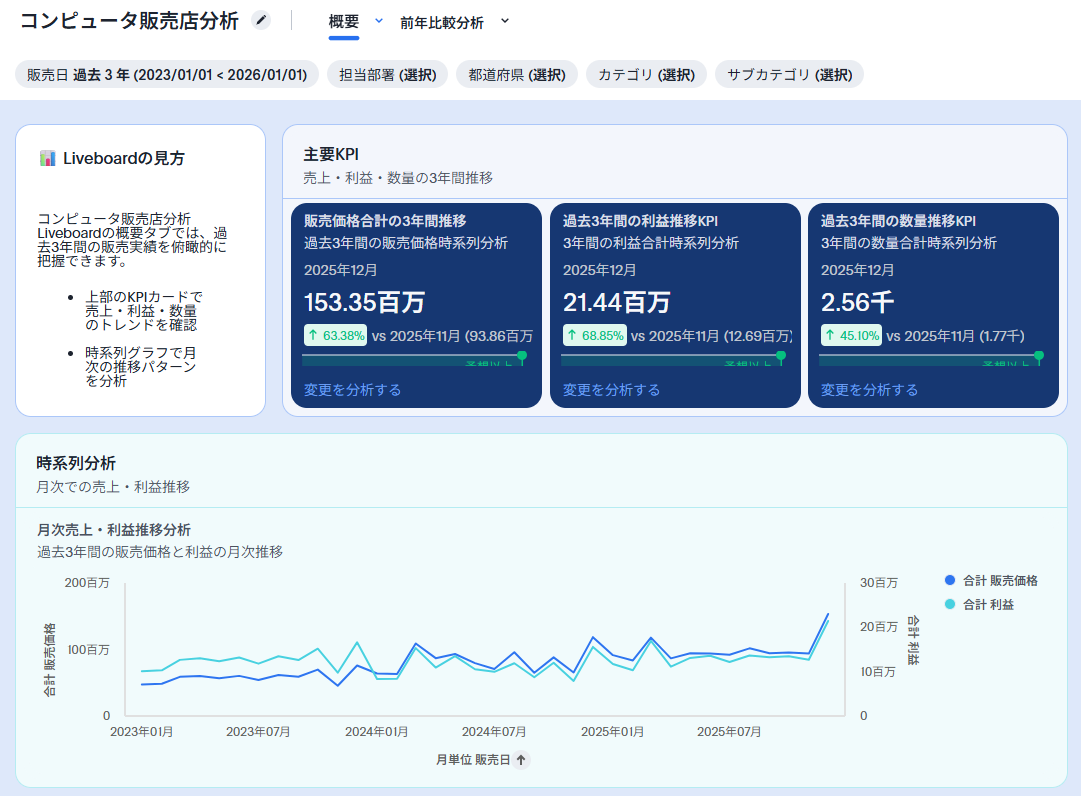Viewport: 1081px width, 796px height.
Task: Open the サブカテゴリ filter chip
Action: click(x=789, y=75)
